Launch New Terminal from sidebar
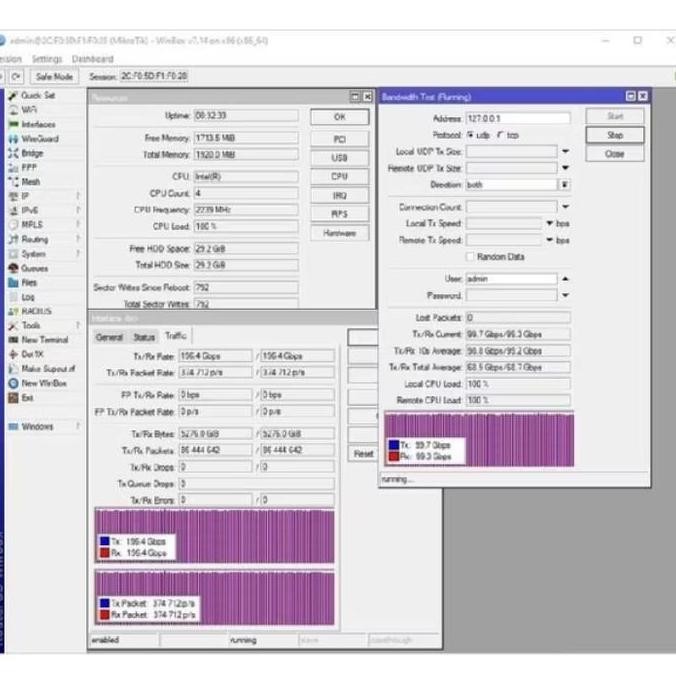Viewport: 676px width, 676px height. coord(44,340)
